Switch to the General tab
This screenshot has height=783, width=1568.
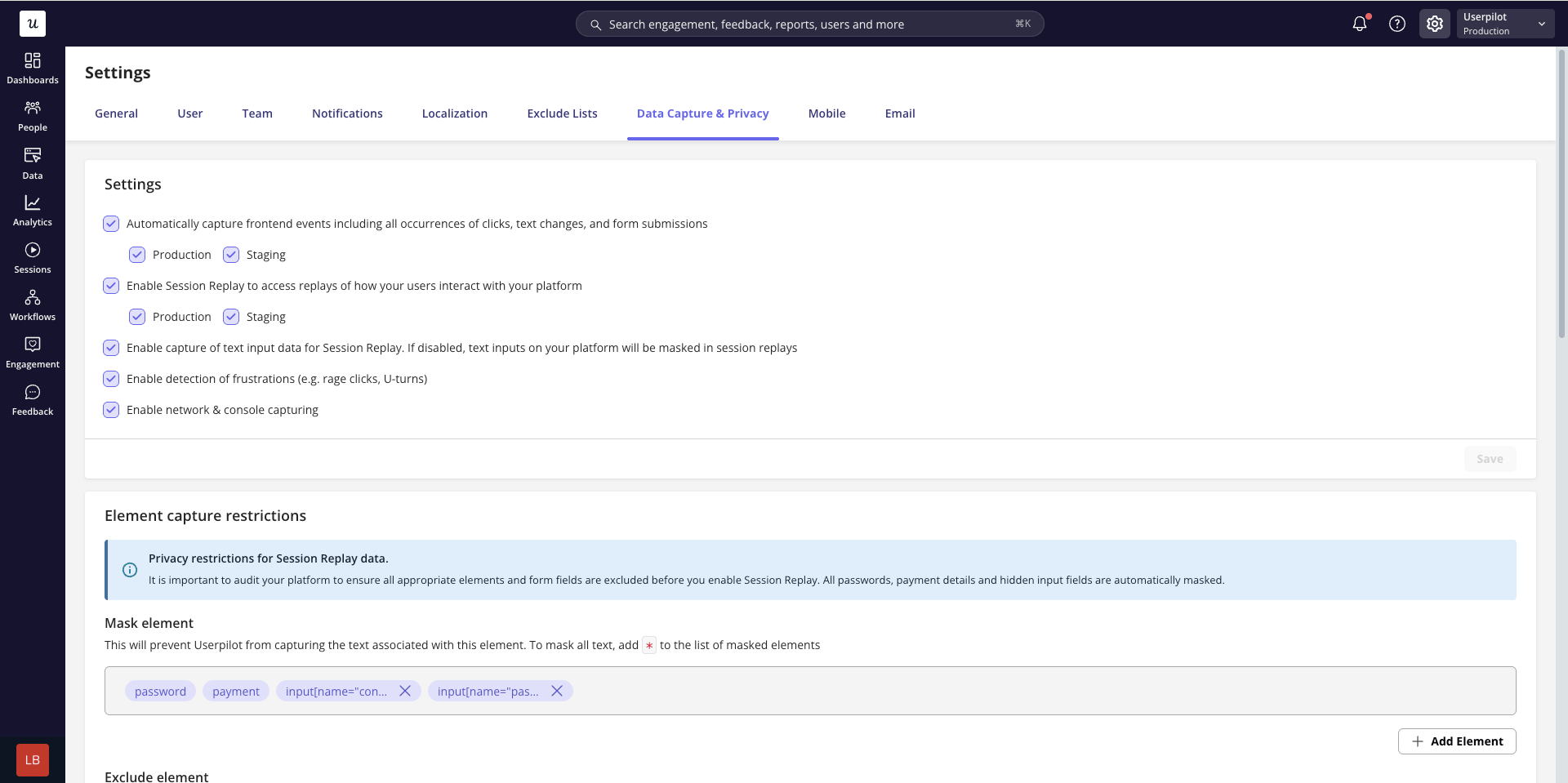(116, 113)
